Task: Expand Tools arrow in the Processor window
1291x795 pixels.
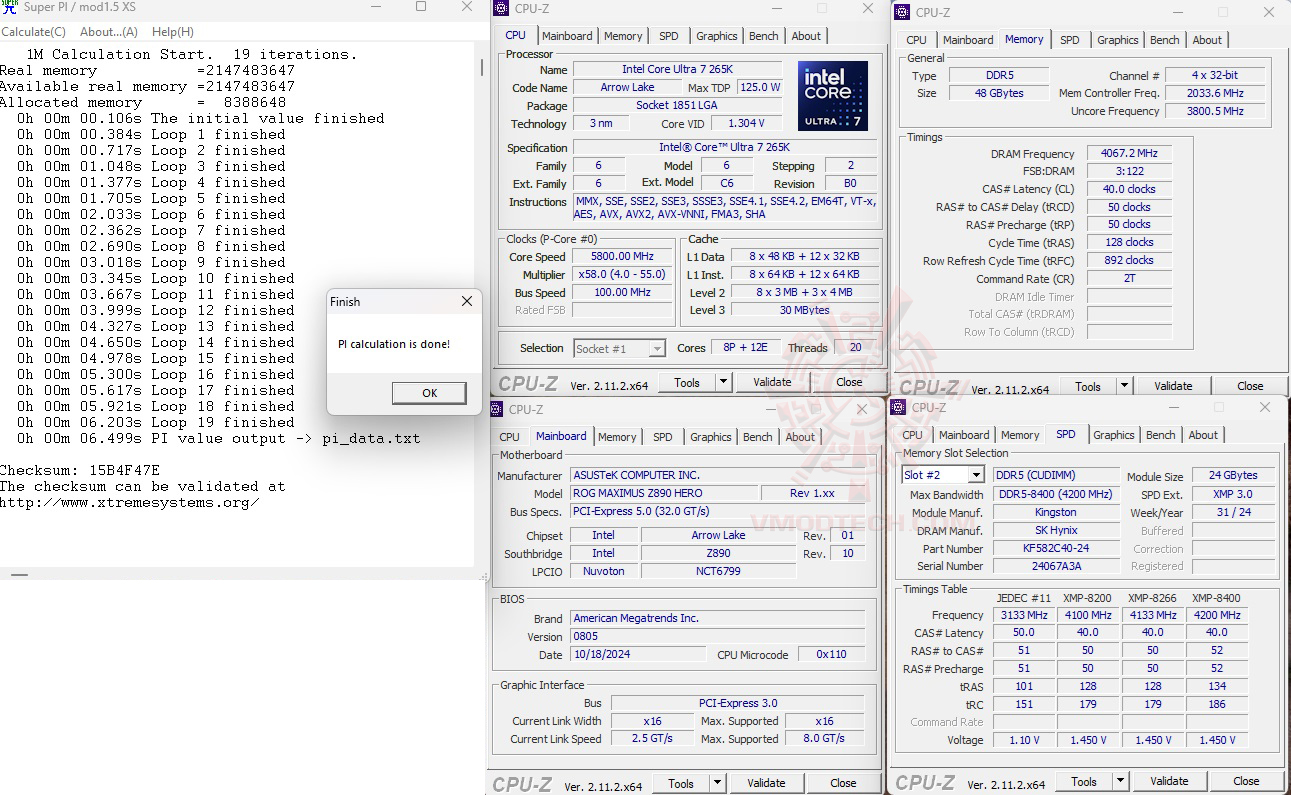Action: [x=724, y=382]
